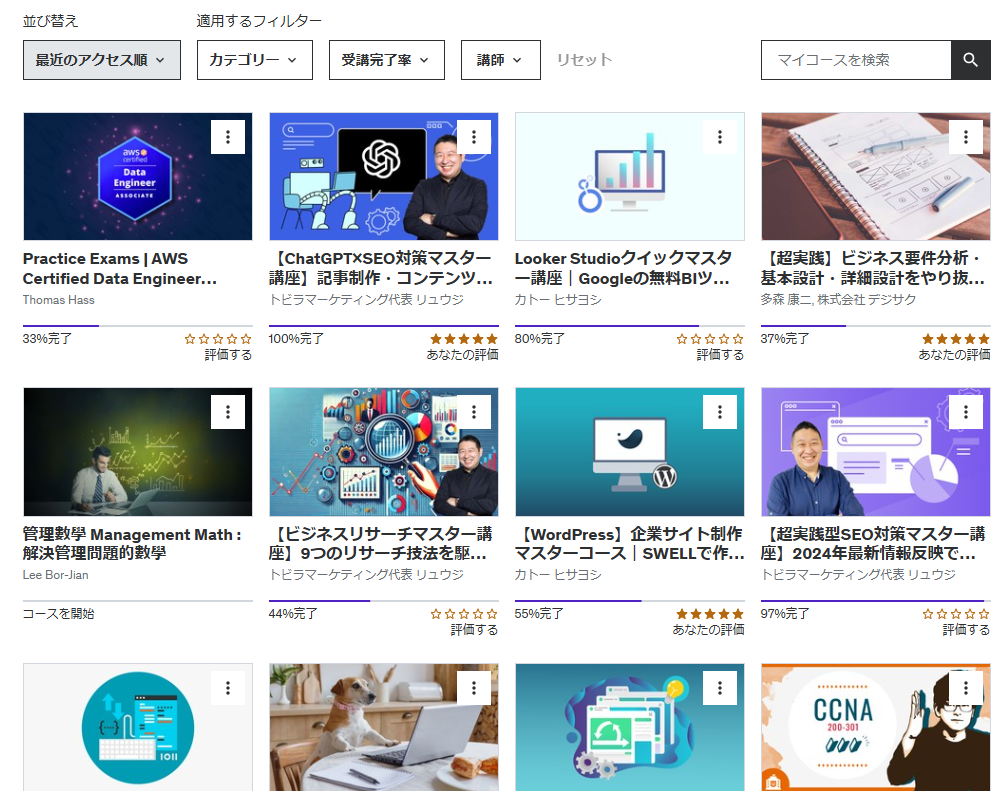Click the three-dot menu on the WordPress course card
The height and width of the screenshot is (791, 997).
pyautogui.click(x=720, y=411)
